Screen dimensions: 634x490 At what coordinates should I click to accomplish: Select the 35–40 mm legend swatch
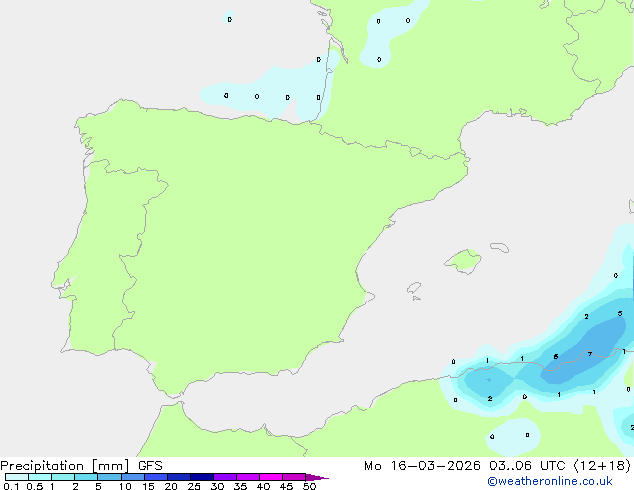click(248, 477)
